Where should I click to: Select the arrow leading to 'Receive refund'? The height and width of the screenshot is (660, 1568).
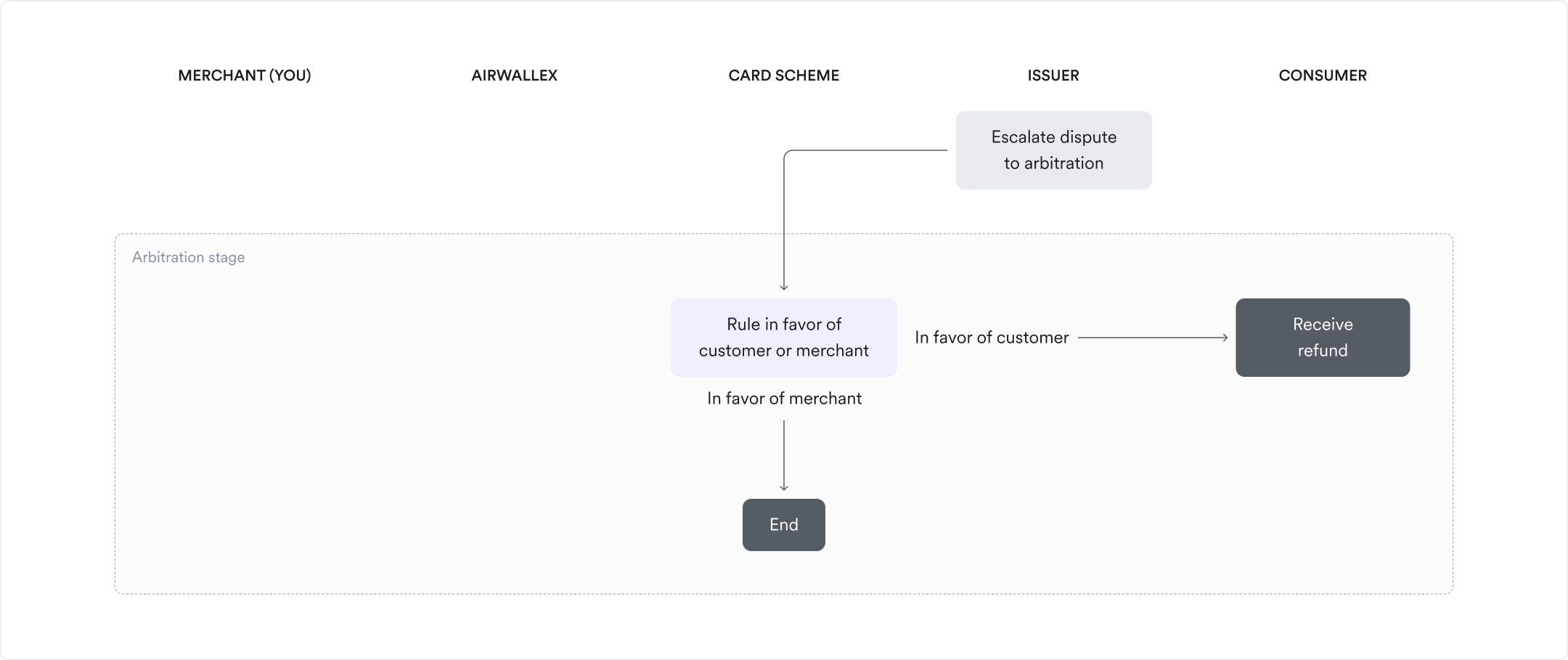[1154, 337]
